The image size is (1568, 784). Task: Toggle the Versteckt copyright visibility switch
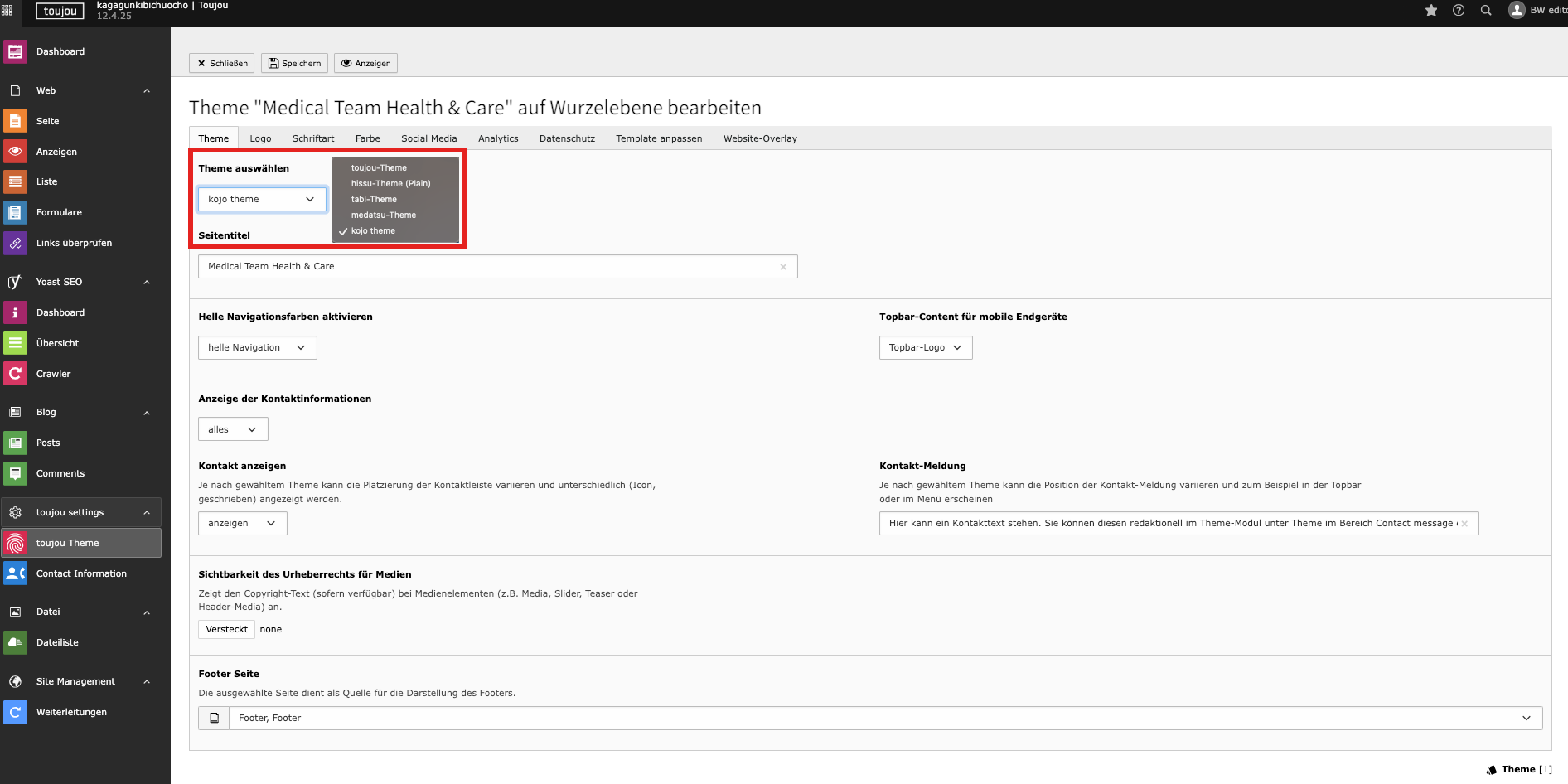226,629
